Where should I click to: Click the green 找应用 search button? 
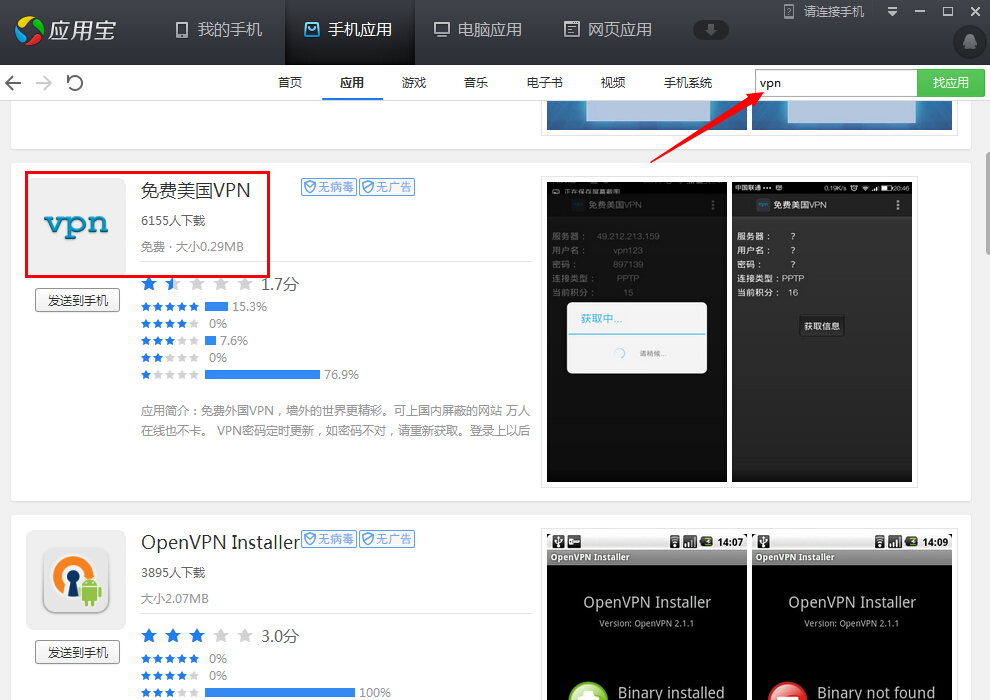950,83
